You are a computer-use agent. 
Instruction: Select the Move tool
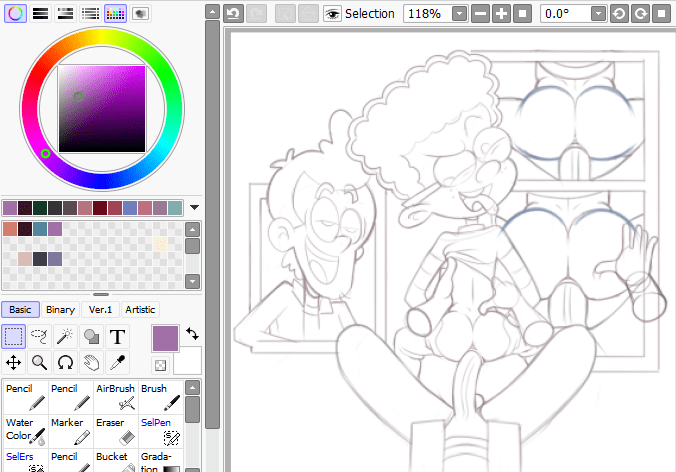coord(13,363)
